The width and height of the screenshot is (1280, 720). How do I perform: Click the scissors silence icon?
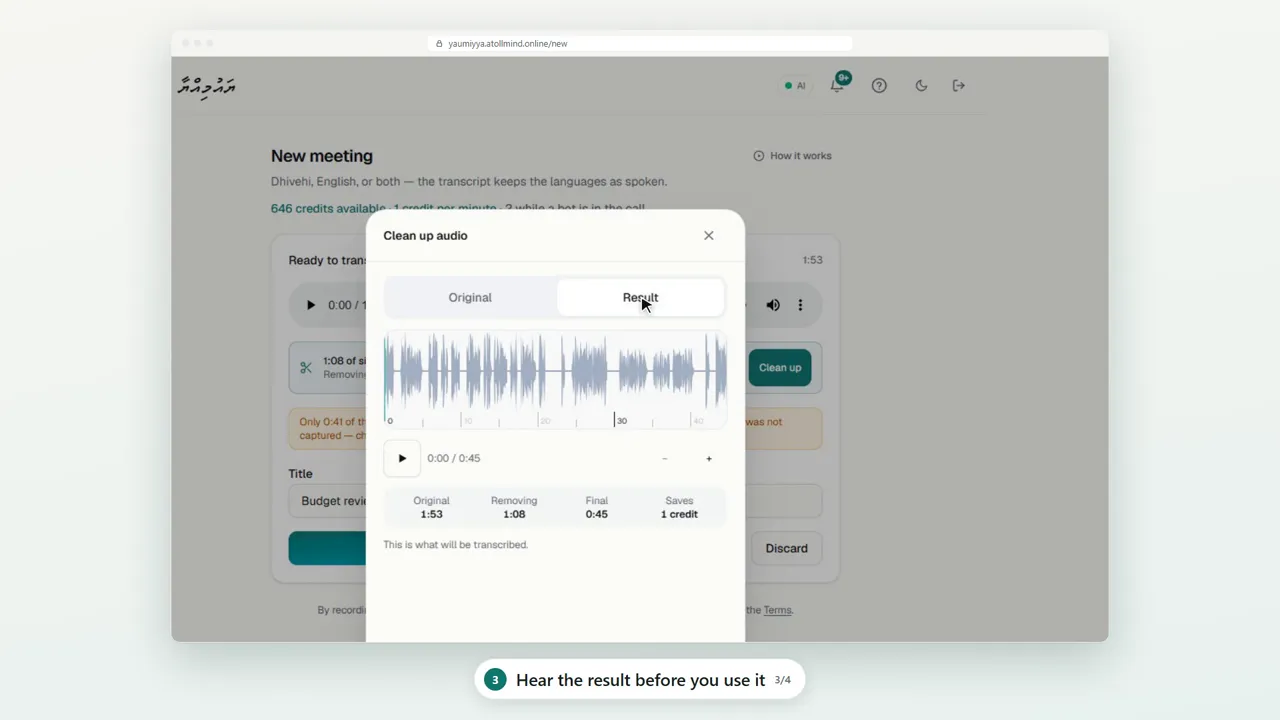click(x=306, y=368)
